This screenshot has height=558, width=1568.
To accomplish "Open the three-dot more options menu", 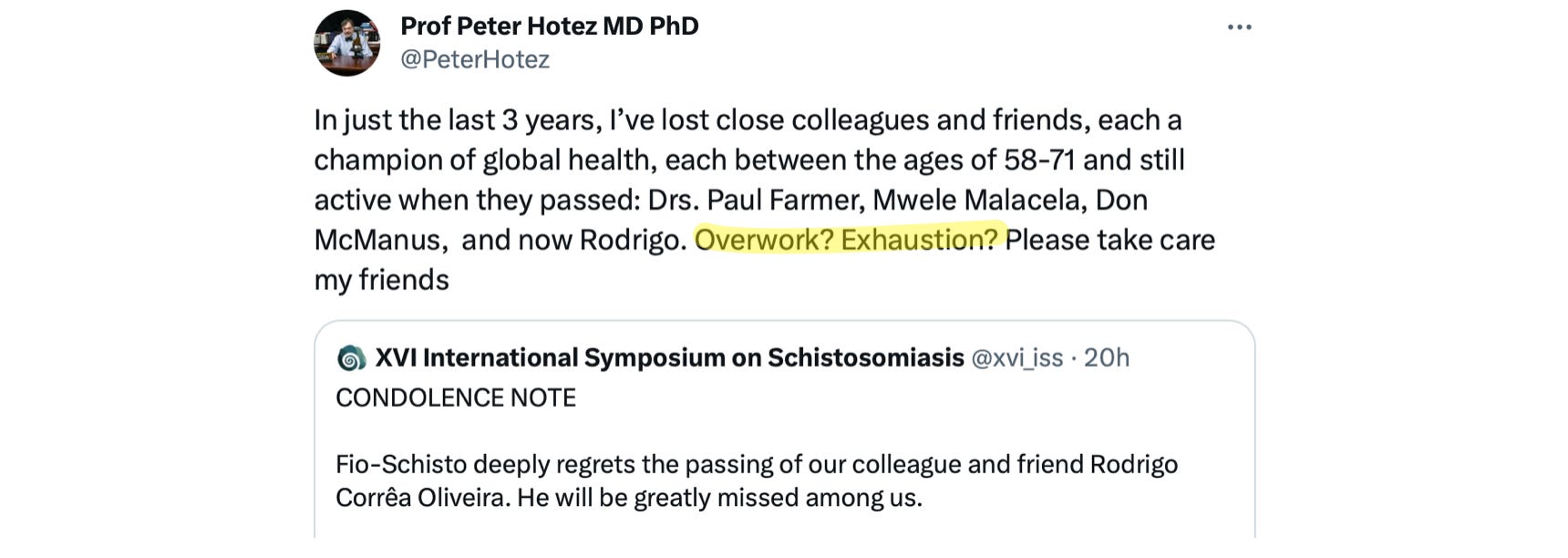I will click(1239, 27).
